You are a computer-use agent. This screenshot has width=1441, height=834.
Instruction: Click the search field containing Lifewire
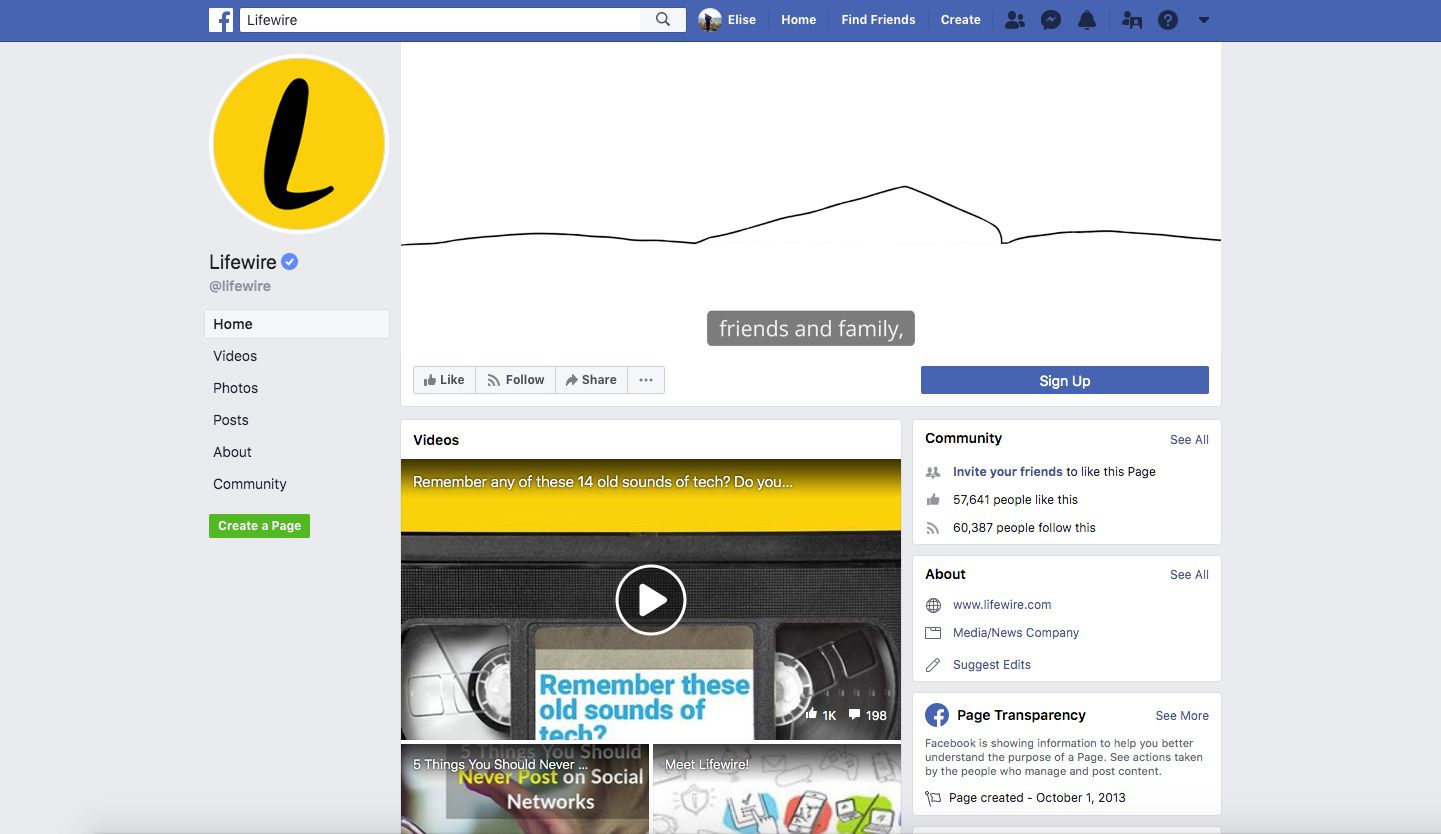tap(440, 20)
